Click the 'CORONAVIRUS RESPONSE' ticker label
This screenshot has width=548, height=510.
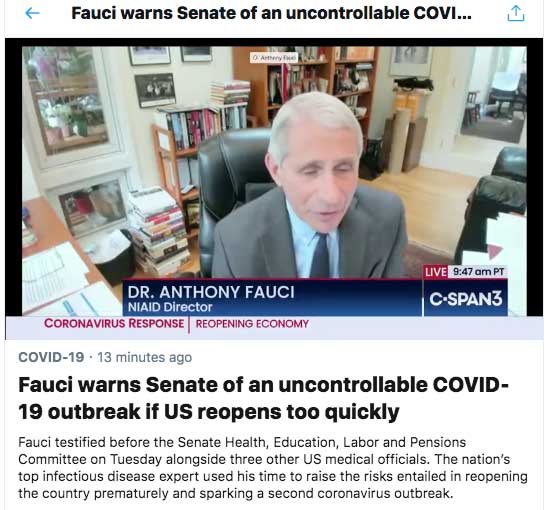pos(114,323)
